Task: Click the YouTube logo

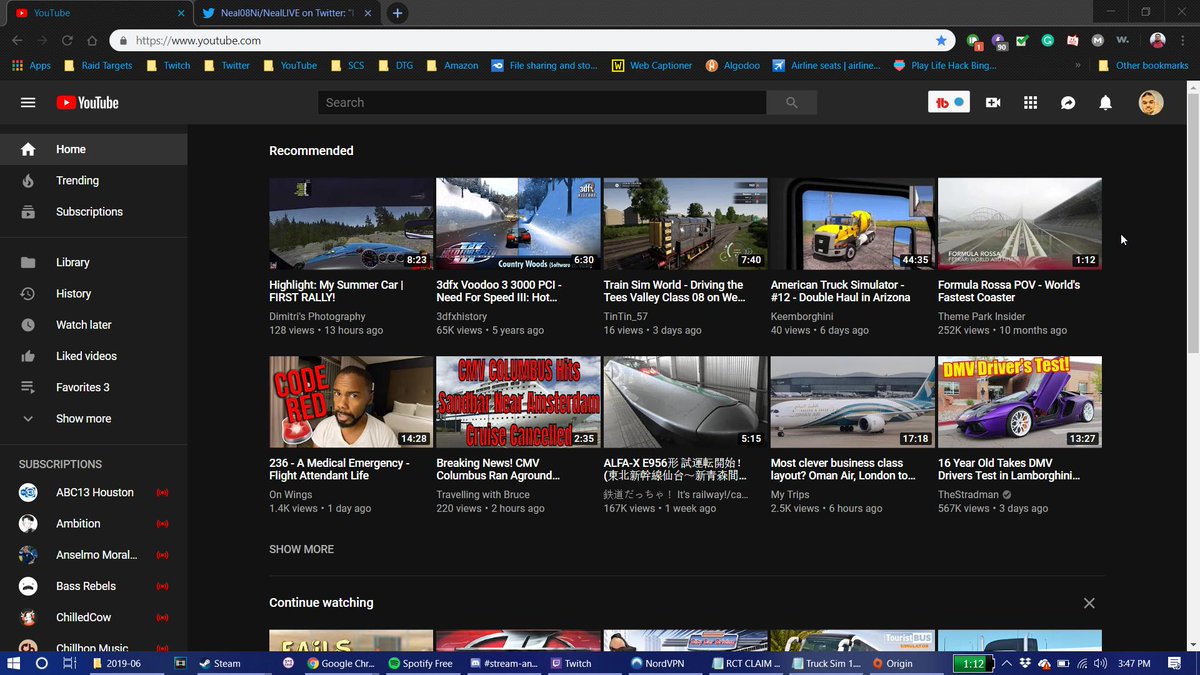Action: [87, 102]
